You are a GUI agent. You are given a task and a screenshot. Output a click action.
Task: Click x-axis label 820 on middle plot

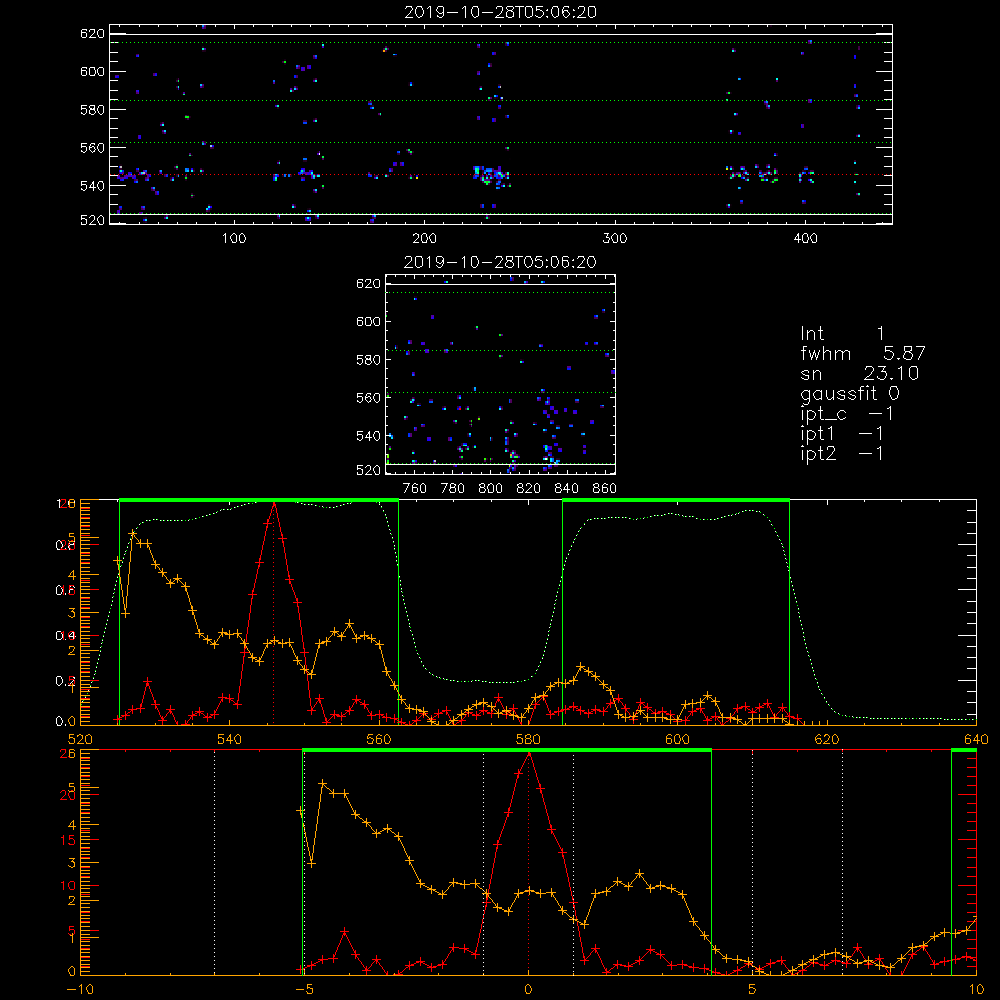pyautogui.click(x=529, y=489)
